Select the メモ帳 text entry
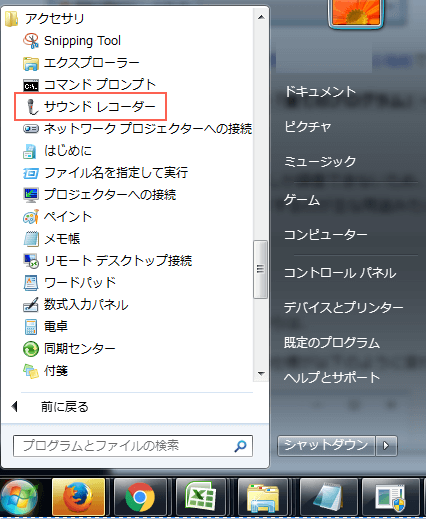Viewport: 426px width, 519px height. coord(62,239)
